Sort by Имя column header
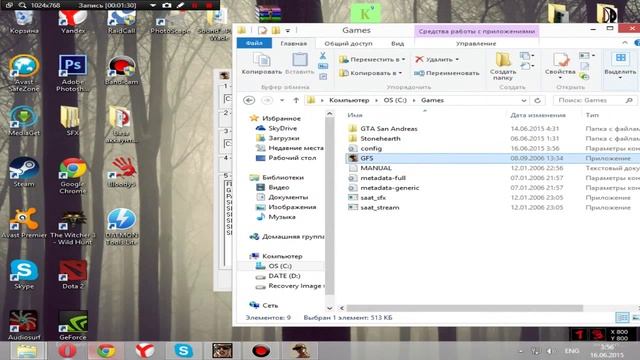This screenshot has height=360, width=640. [355, 115]
